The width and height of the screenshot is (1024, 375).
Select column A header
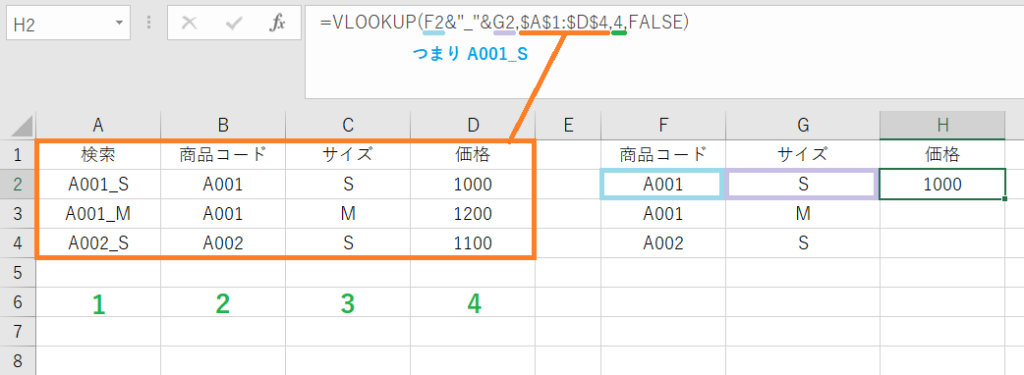[x=98, y=125]
